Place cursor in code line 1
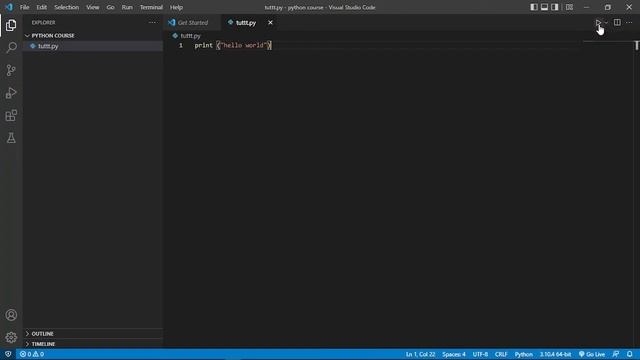The image size is (640, 360). (x=233, y=45)
